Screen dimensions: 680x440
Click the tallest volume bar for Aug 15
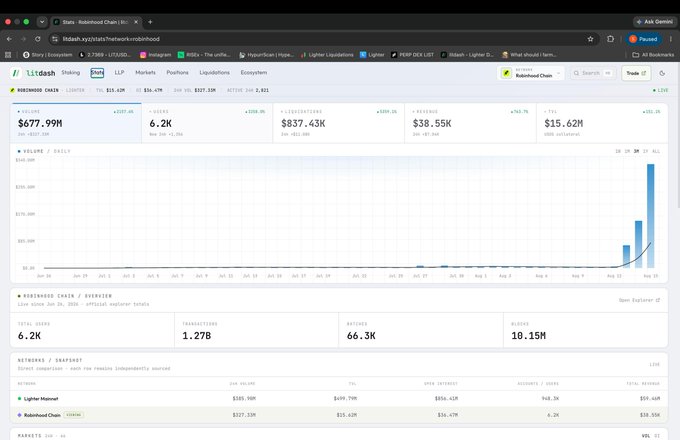pyautogui.click(x=651, y=216)
